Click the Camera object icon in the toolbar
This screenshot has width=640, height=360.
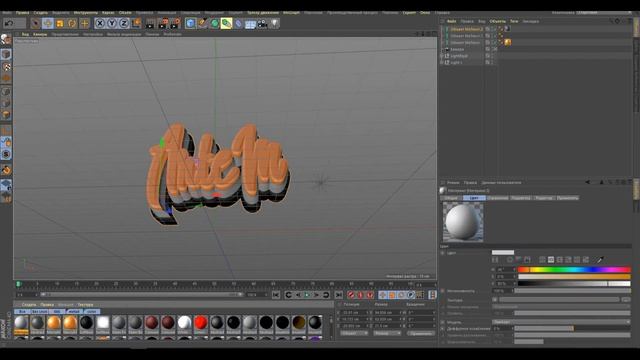click(x=262, y=24)
